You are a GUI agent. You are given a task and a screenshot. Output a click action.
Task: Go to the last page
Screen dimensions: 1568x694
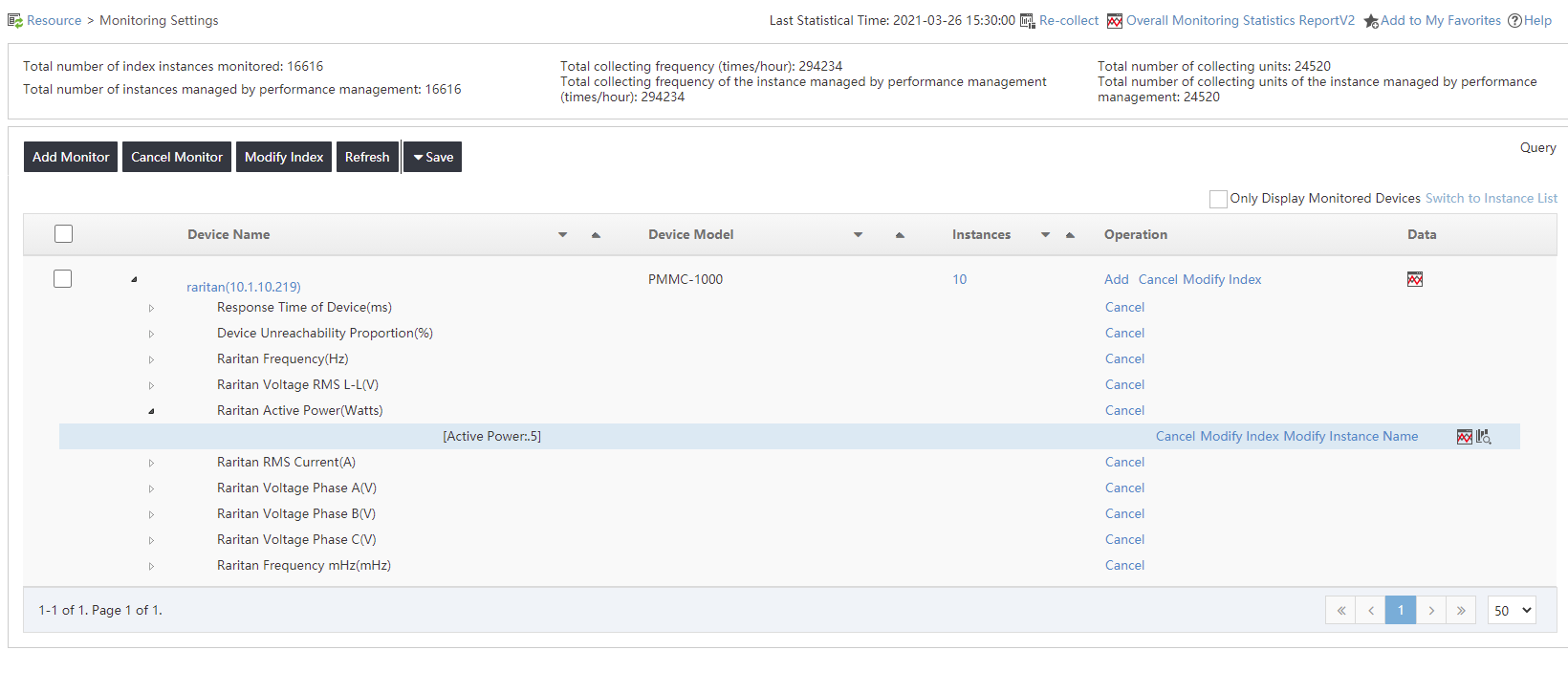1461,610
